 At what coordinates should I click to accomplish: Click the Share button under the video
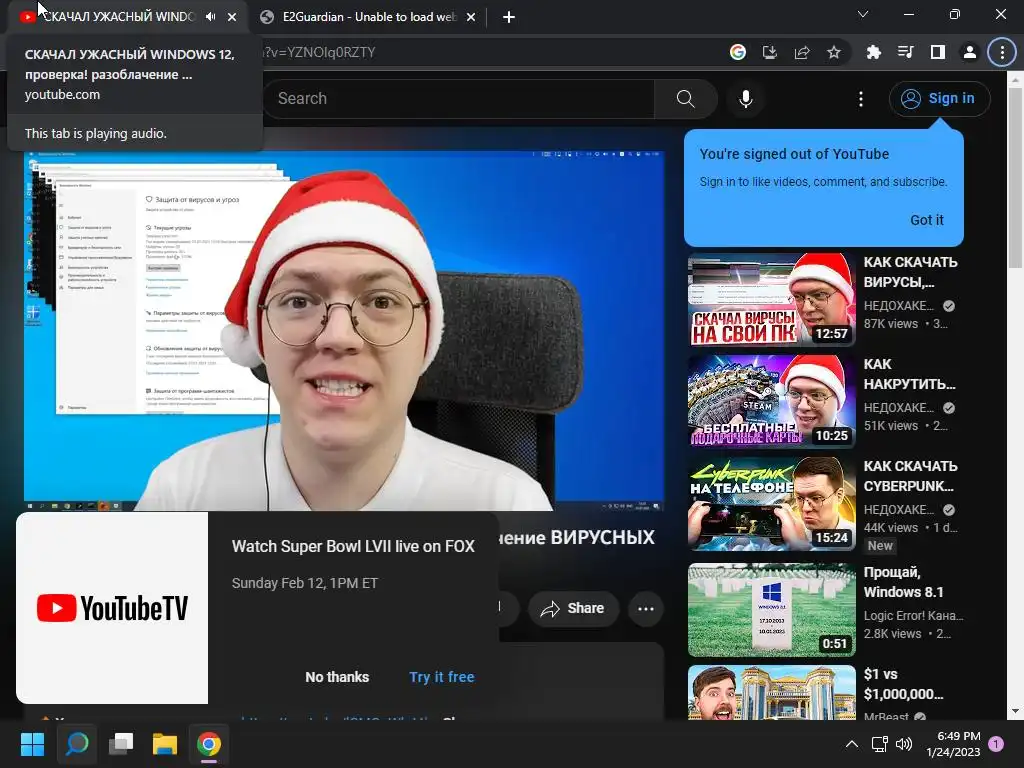coord(573,609)
